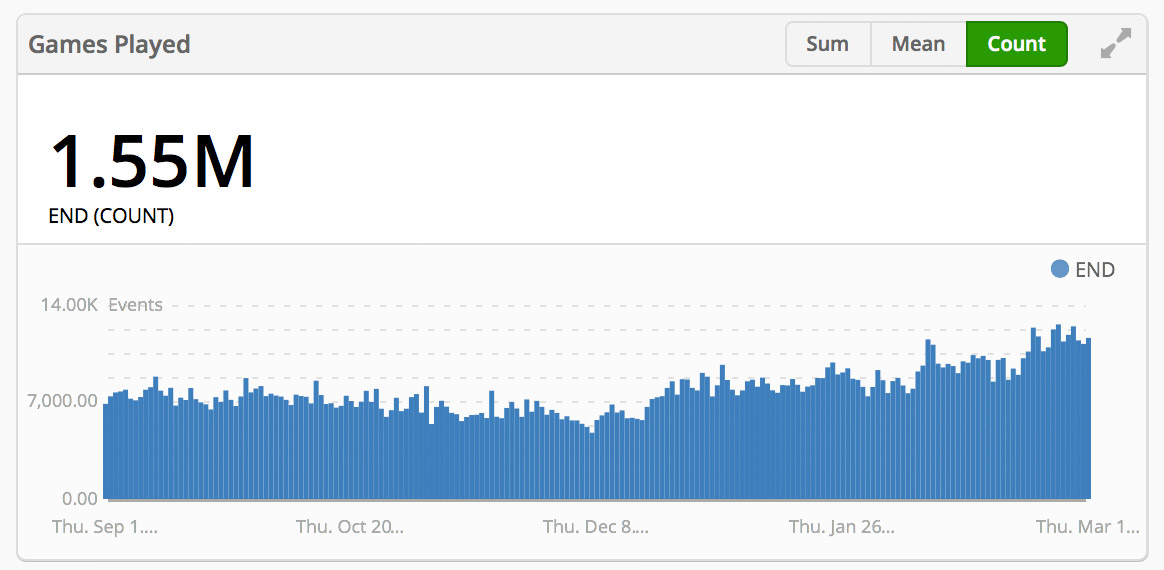Click the 14.00K Events axis label
1164x570 pixels.
pyautogui.click(x=100, y=305)
